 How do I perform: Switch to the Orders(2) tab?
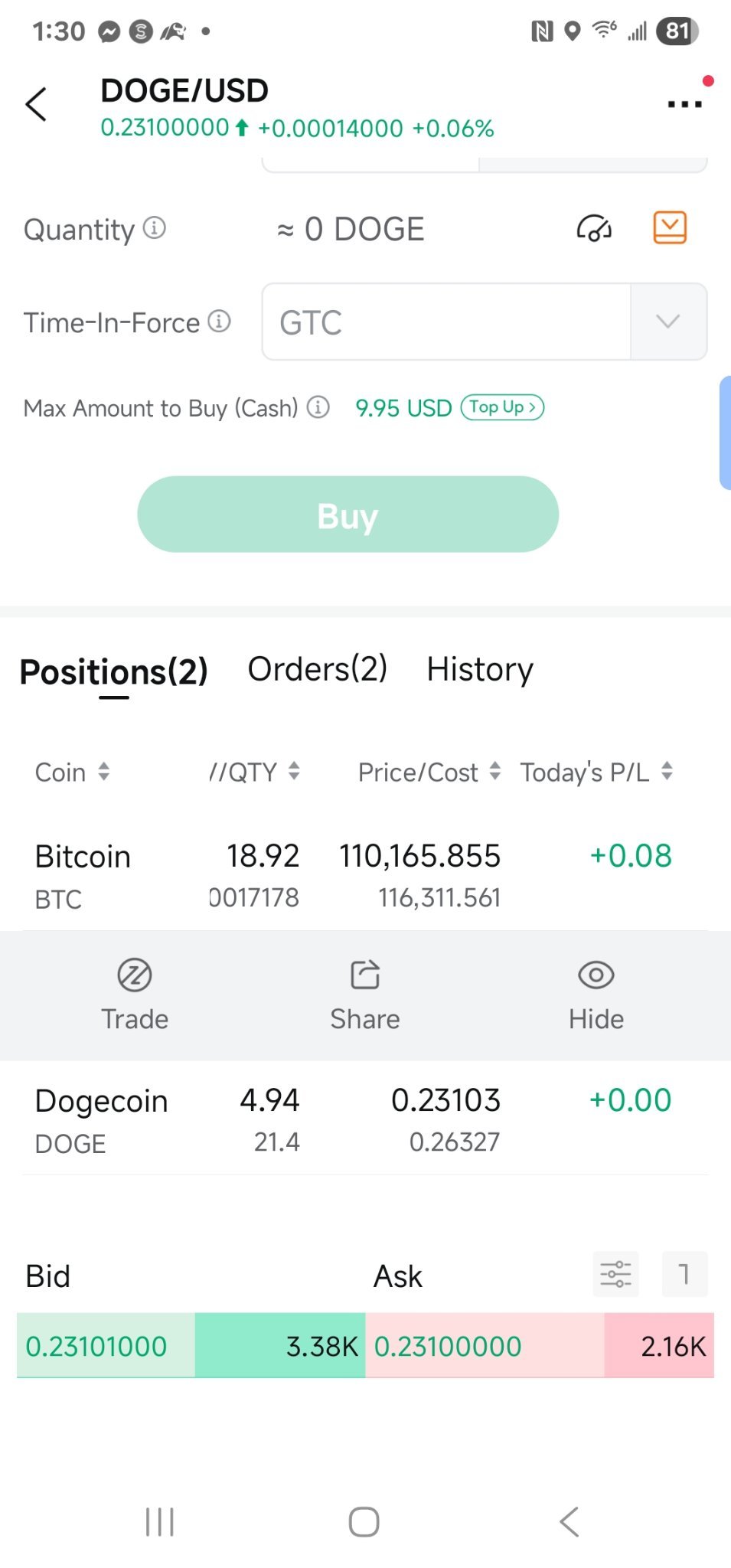(317, 669)
